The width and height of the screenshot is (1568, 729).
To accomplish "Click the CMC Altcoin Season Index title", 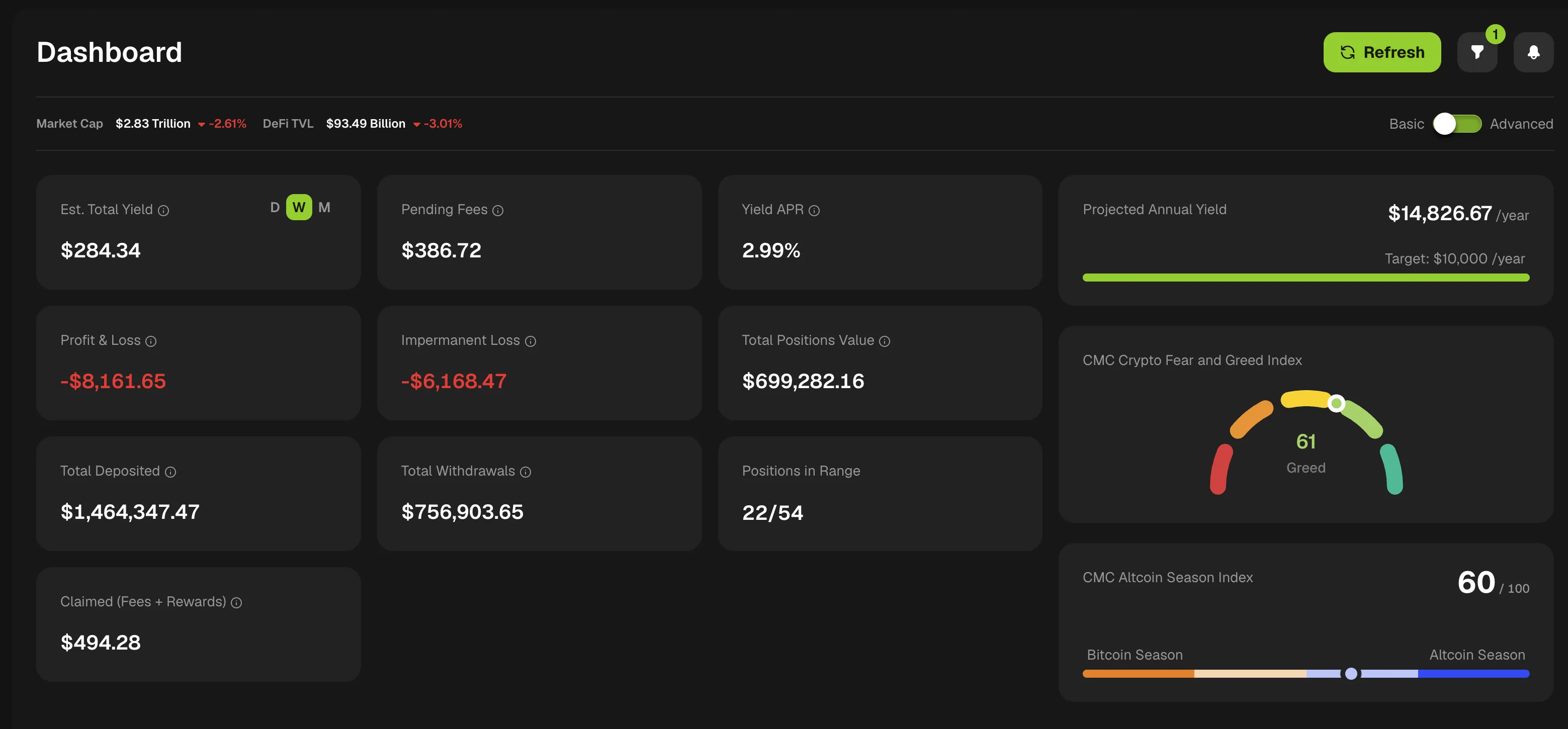I will pos(1168,578).
